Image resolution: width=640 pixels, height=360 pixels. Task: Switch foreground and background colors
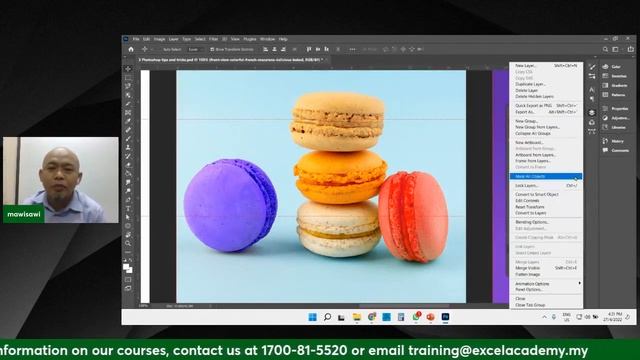coord(130,260)
